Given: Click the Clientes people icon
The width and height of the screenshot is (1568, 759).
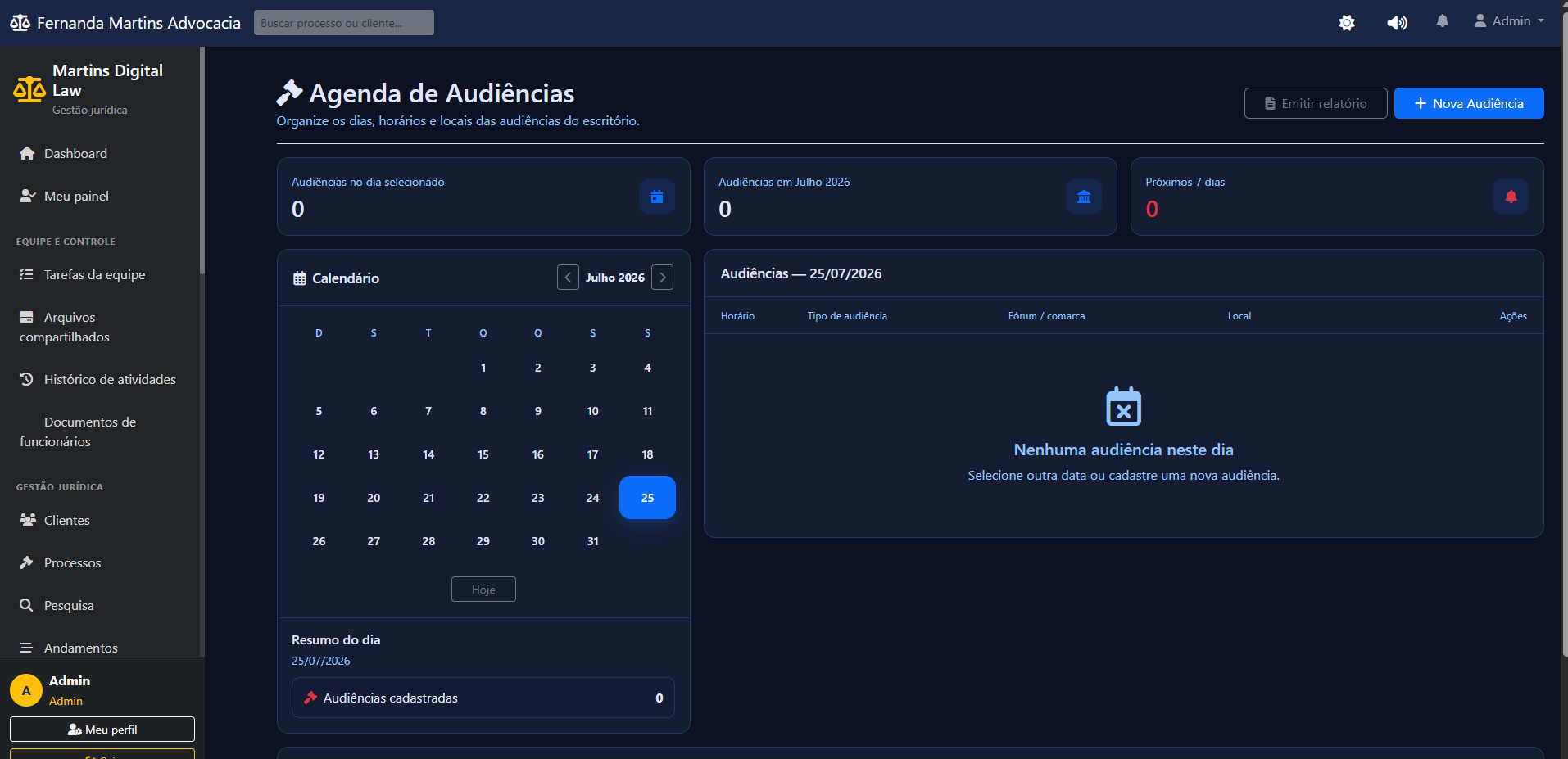Looking at the screenshot, I should point(28,520).
